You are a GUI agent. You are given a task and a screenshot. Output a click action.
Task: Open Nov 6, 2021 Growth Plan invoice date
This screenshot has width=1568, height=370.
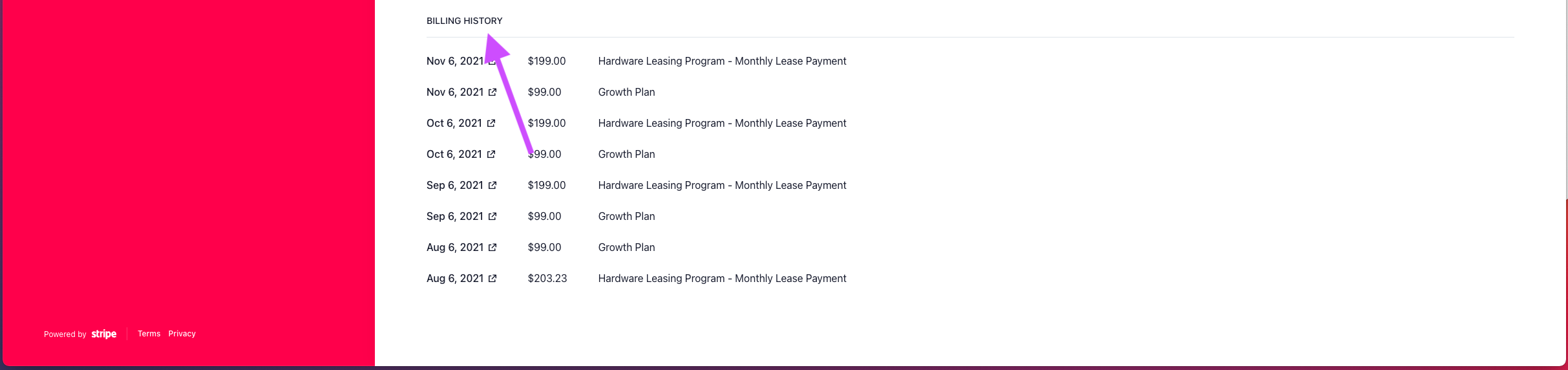(x=455, y=92)
